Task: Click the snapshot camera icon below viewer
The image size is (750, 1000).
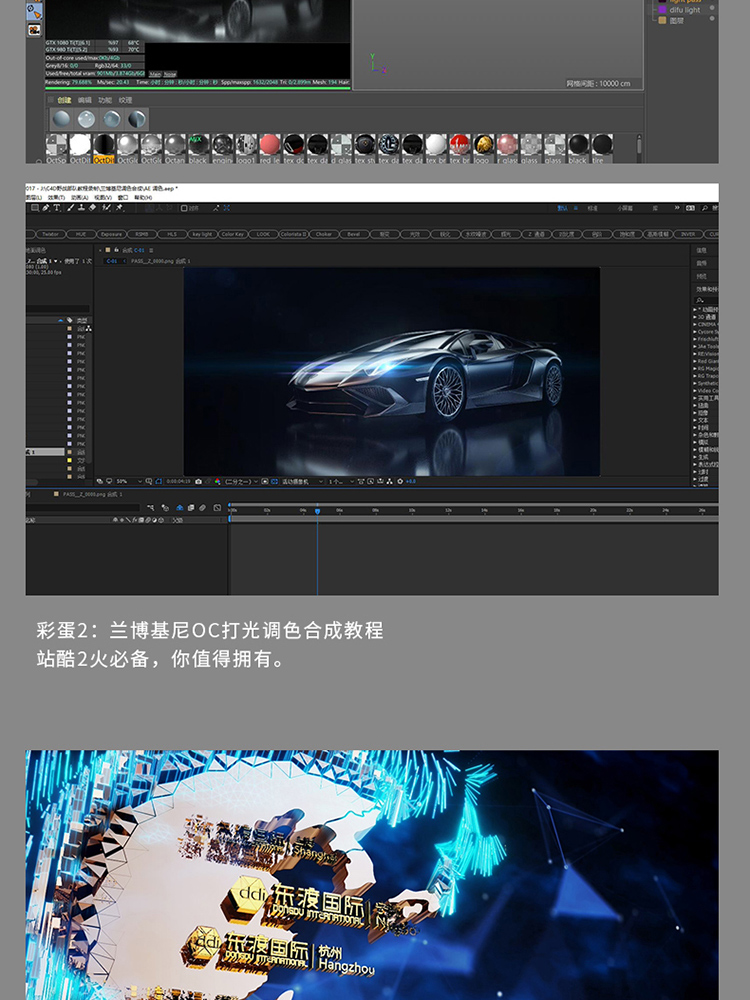Action: click(x=198, y=482)
